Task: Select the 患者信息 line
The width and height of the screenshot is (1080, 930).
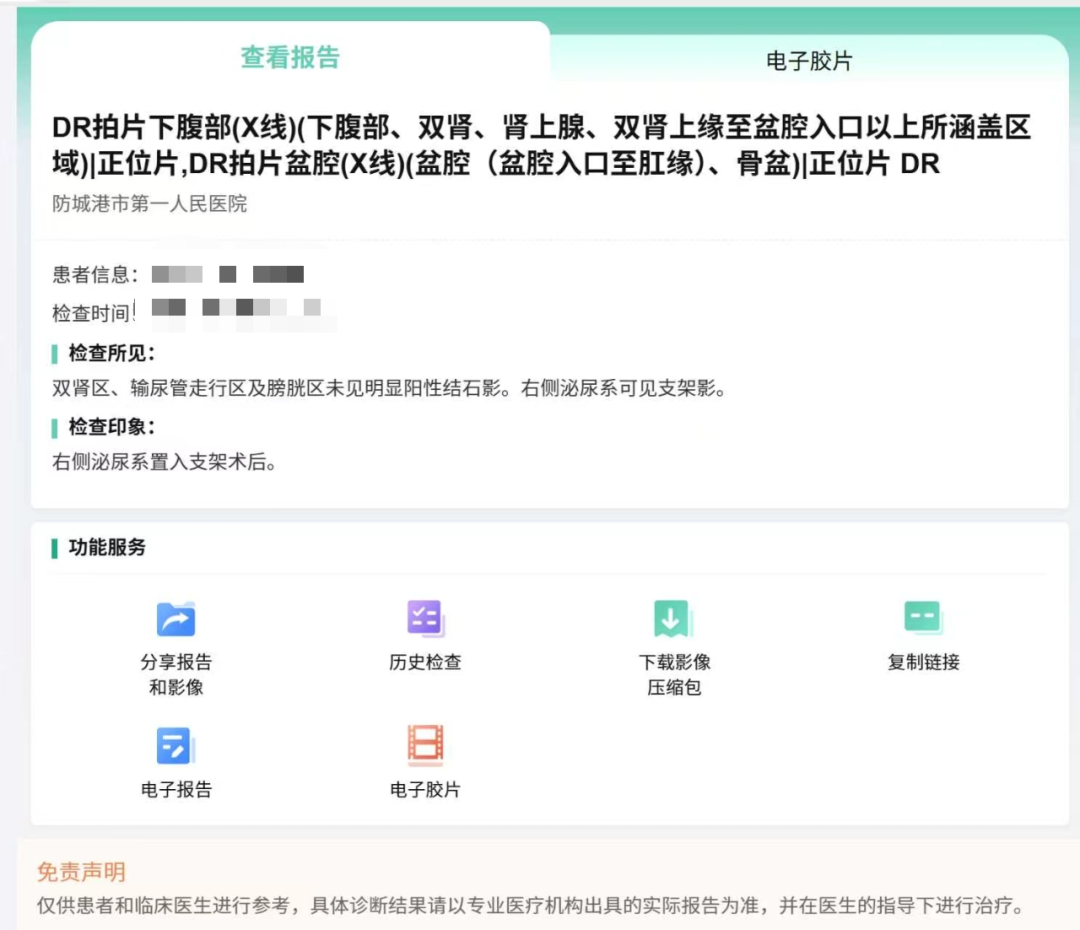Action: pyautogui.click(x=178, y=274)
